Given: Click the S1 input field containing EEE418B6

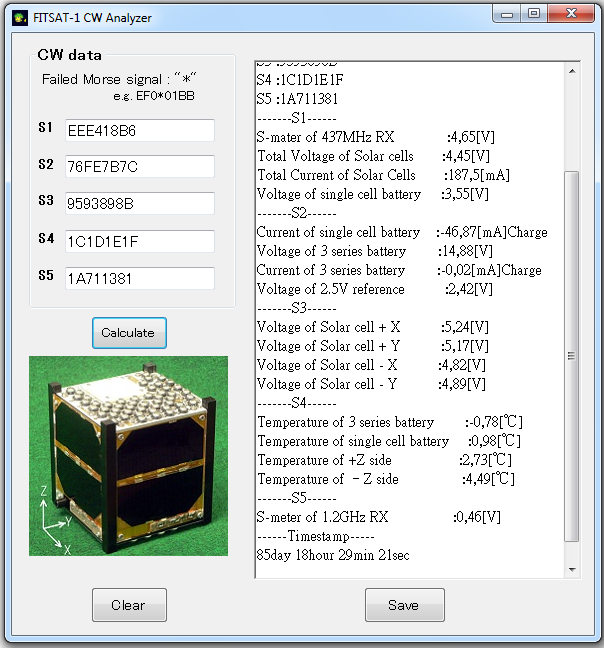Looking at the screenshot, I should pos(140,131).
